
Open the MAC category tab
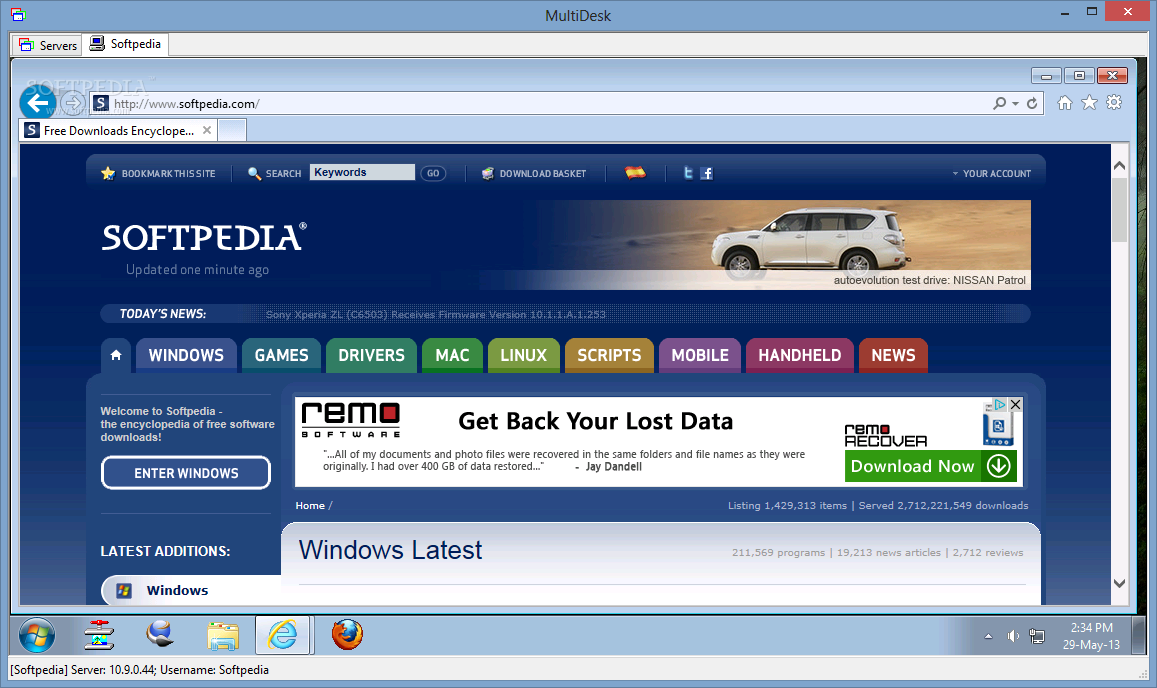click(452, 355)
